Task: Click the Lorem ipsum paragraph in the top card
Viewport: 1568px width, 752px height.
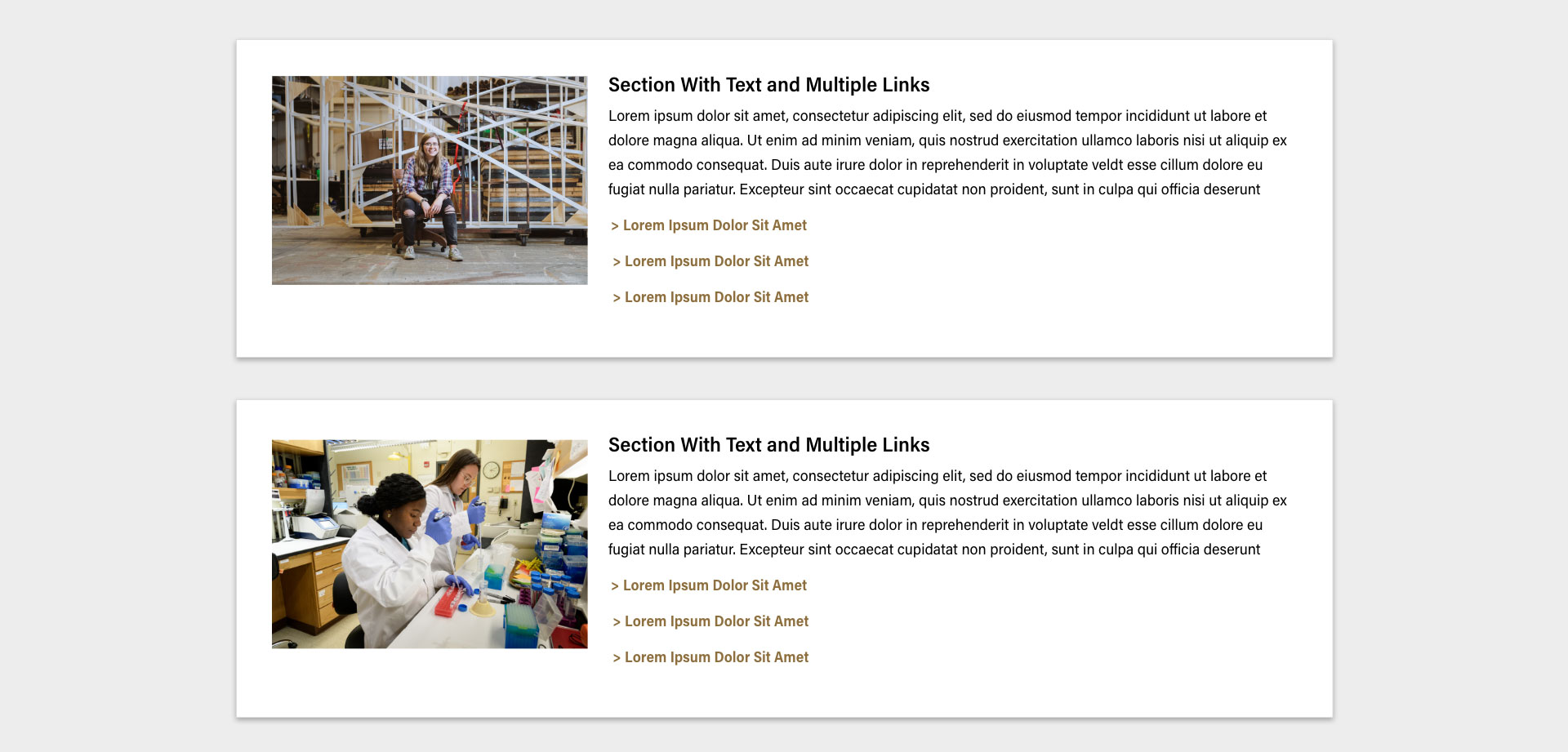Action: 947,153
